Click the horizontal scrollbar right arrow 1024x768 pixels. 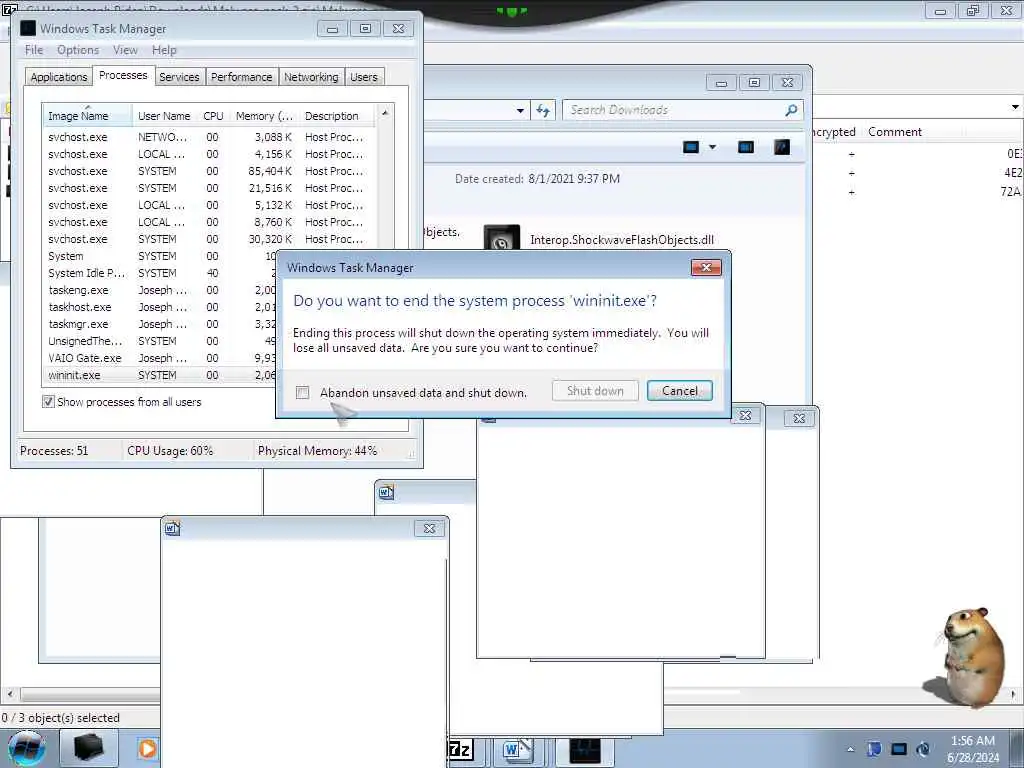[x=1014, y=694]
